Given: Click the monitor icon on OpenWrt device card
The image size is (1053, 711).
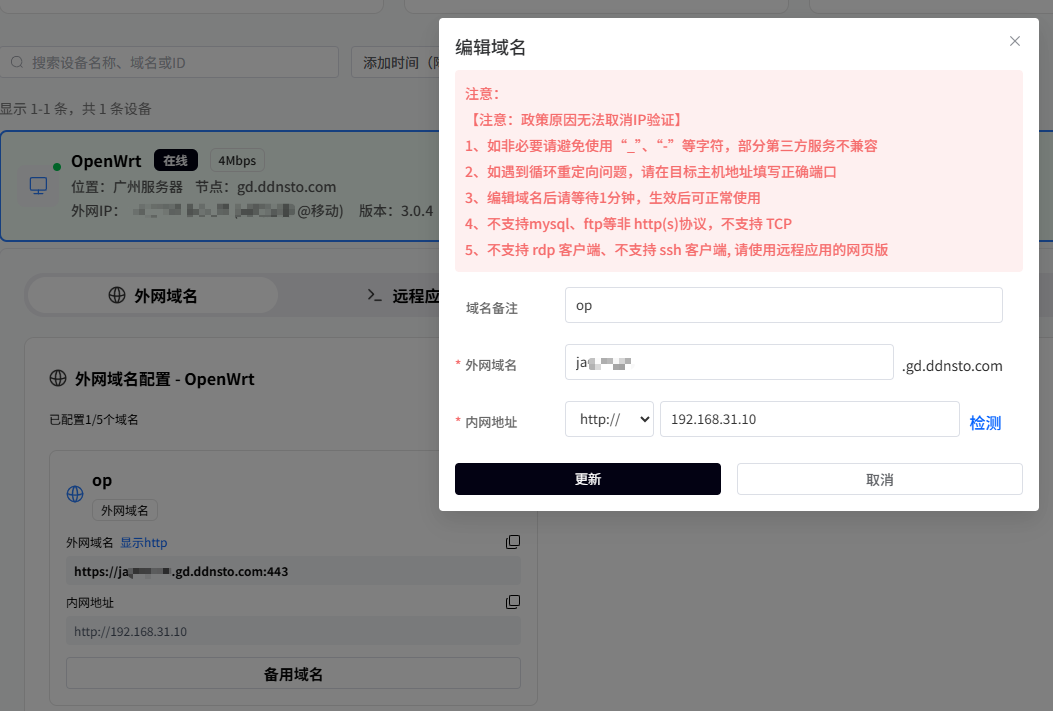Looking at the screenshot, I should [38, 186].
